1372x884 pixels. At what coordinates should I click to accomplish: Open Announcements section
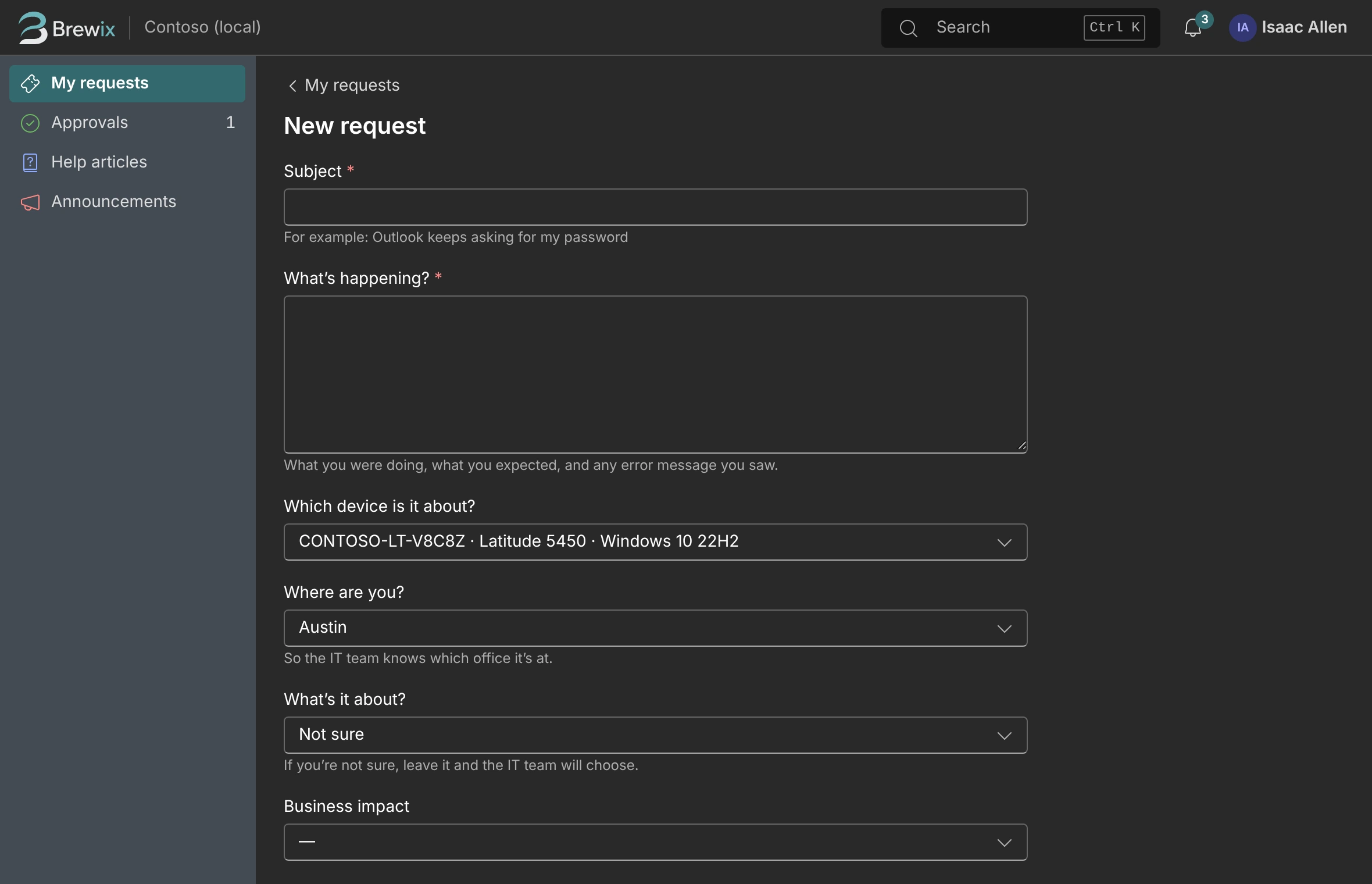[127, 202]
